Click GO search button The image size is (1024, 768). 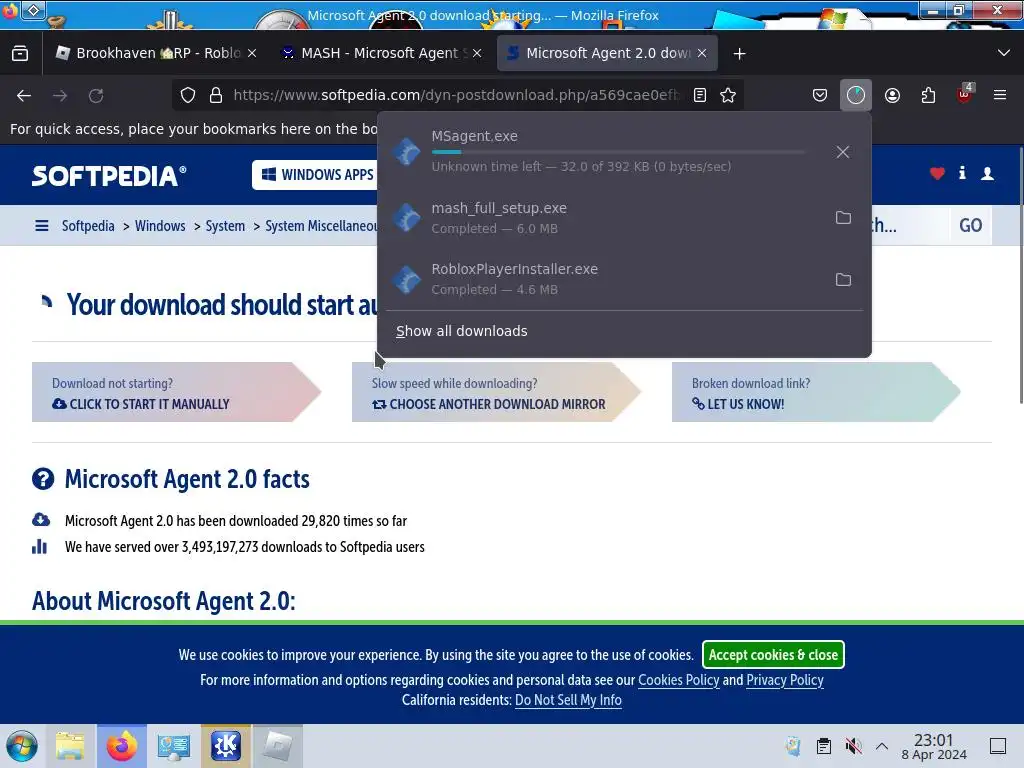[x=970, y=225]
